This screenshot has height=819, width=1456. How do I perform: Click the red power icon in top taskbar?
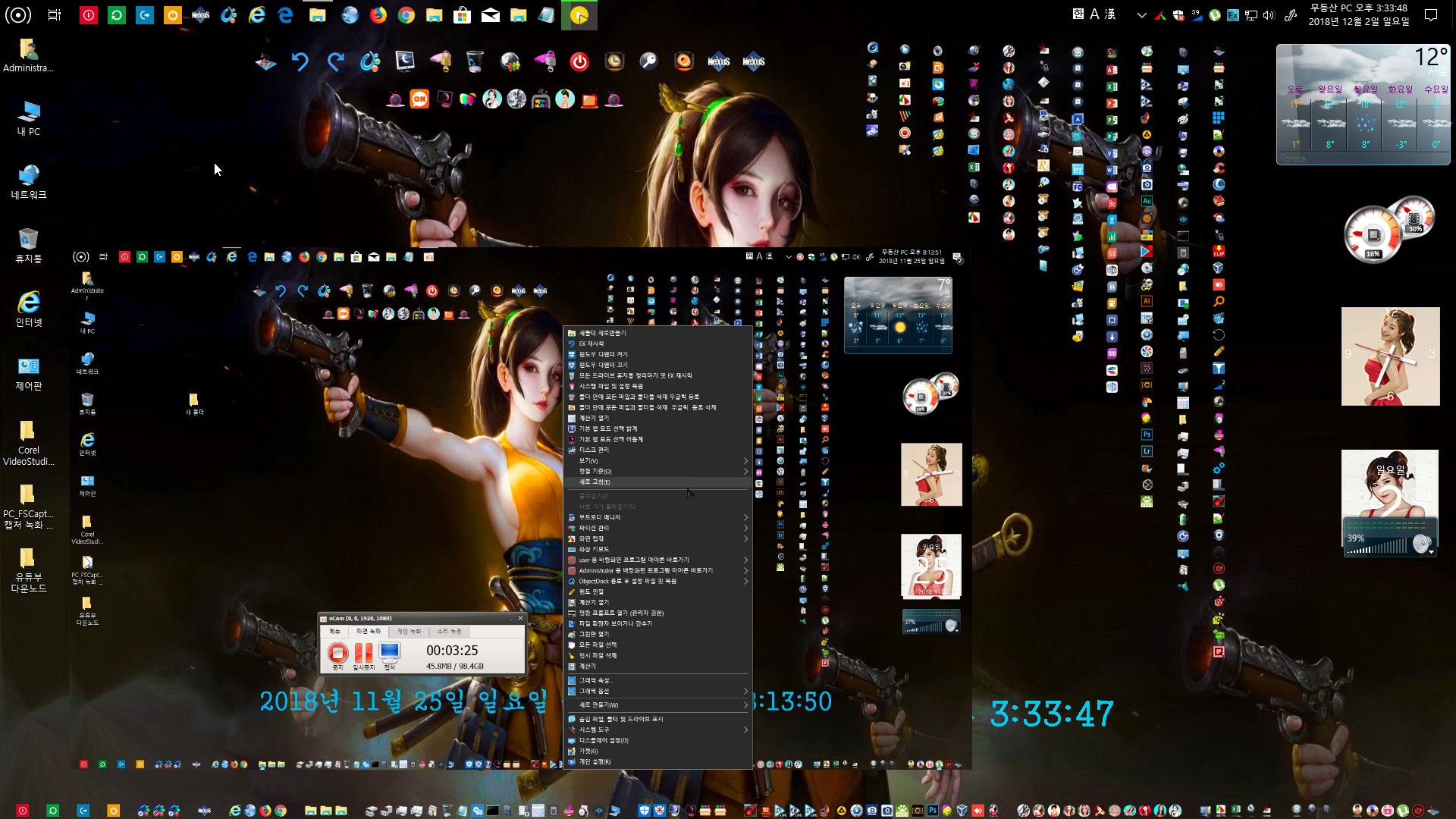[x=89, y=15]
